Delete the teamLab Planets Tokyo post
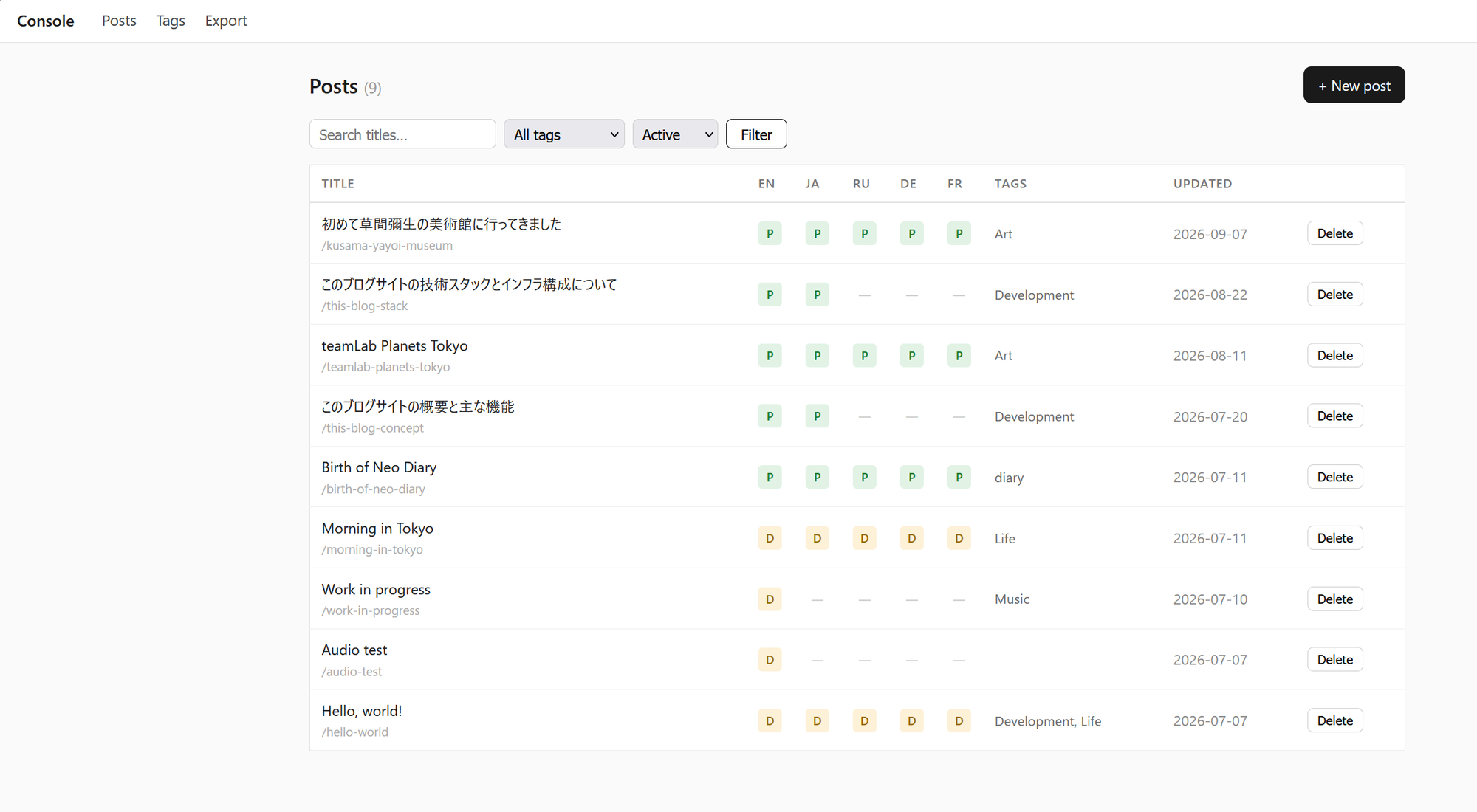Image resolution: width=1477 pixels, height=812 pixels. coord(1334,355)
